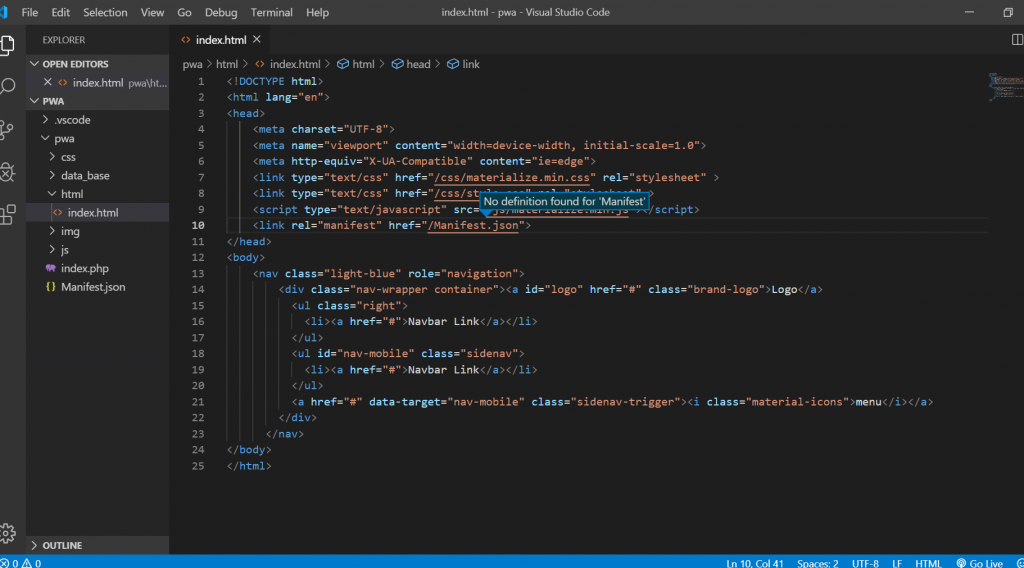The height and width of the screenshot is (568, 1024).
Task: Expand the img folder
Action: pos(52,231)
